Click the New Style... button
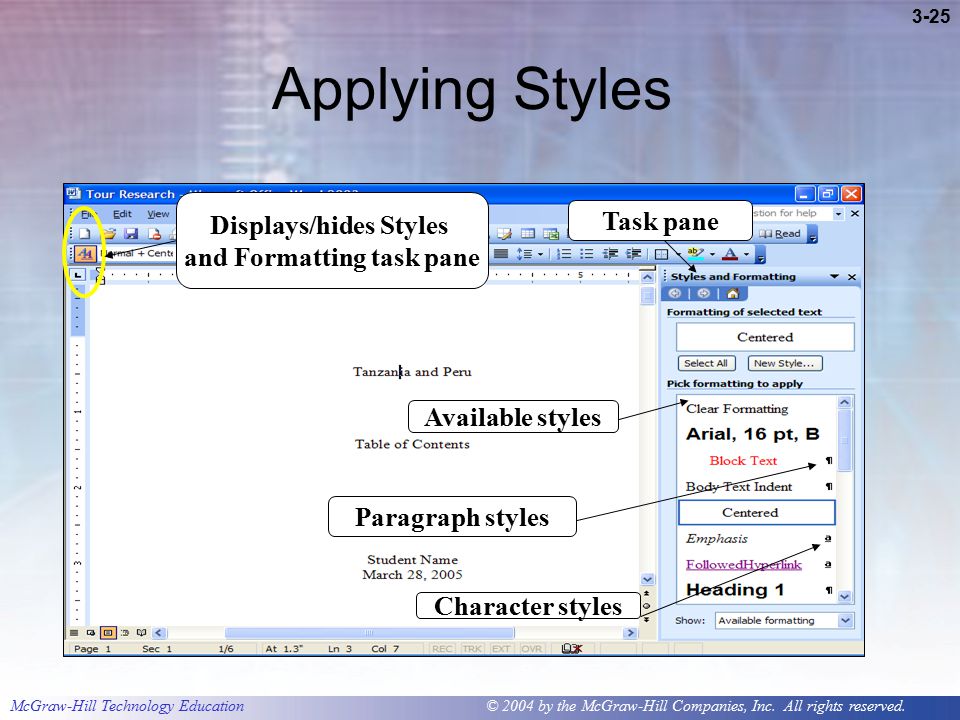Screen dimensions: 960x720 coord(784,363)
